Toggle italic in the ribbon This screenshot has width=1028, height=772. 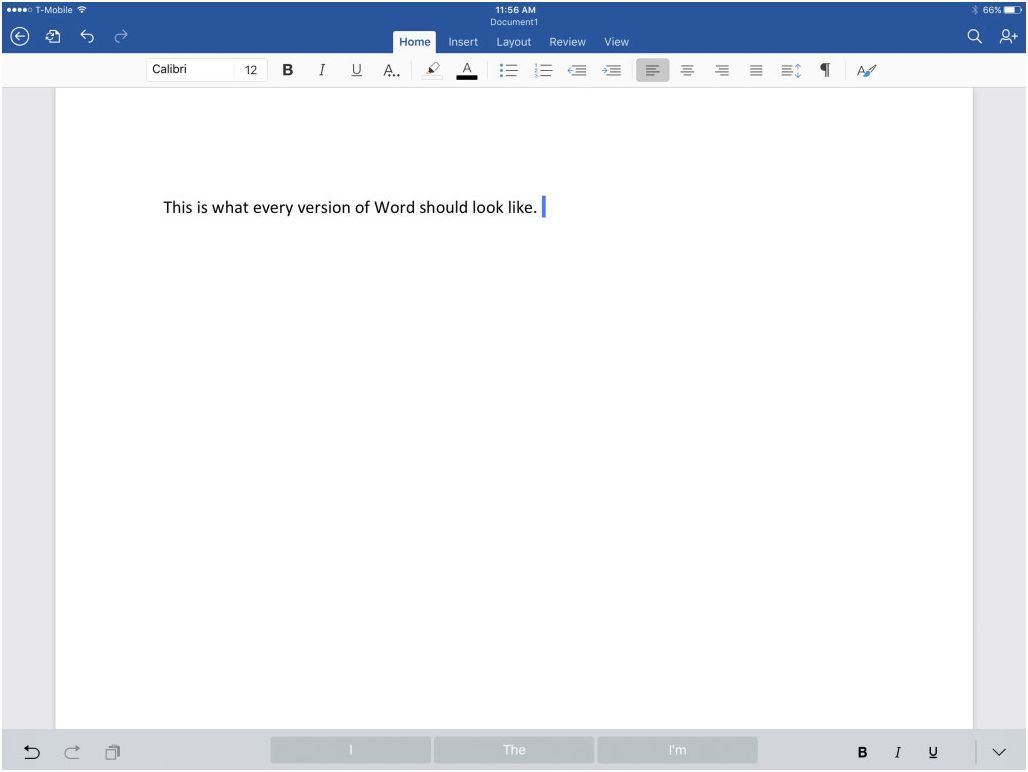pos(321,70)
